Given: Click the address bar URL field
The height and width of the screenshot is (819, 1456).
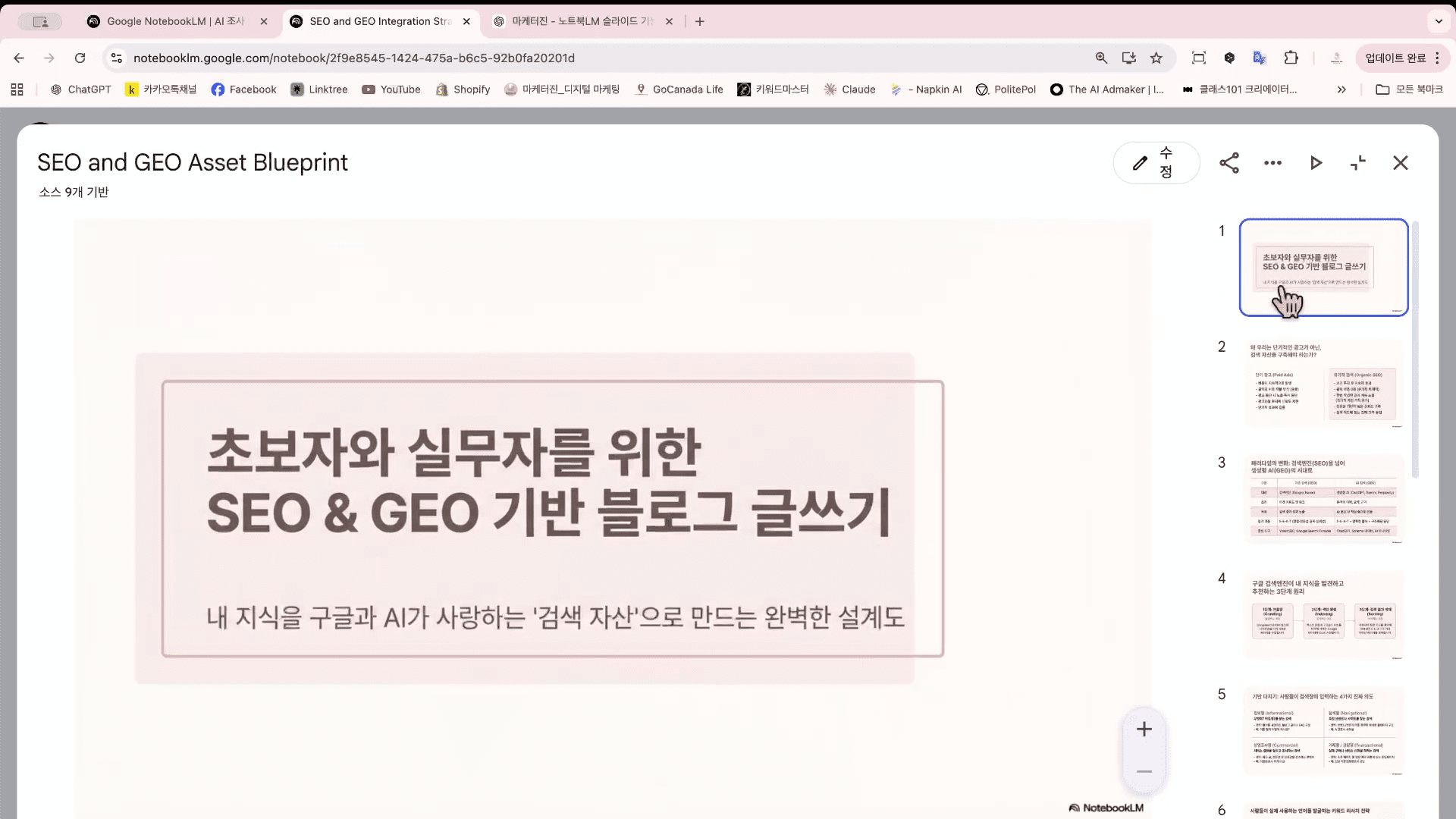Looking at the screenshot, I should pos(531,58).
